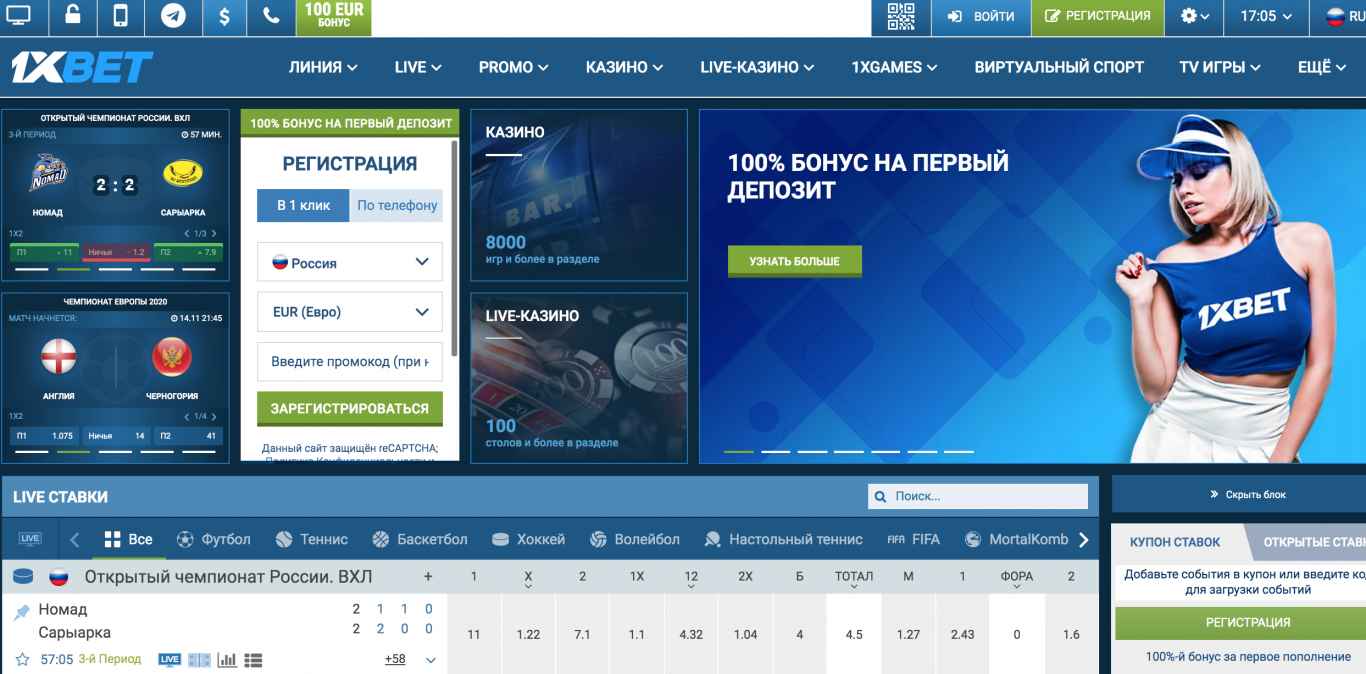
Task: Open the list view icon beside statistics
Action: (253, 660)
